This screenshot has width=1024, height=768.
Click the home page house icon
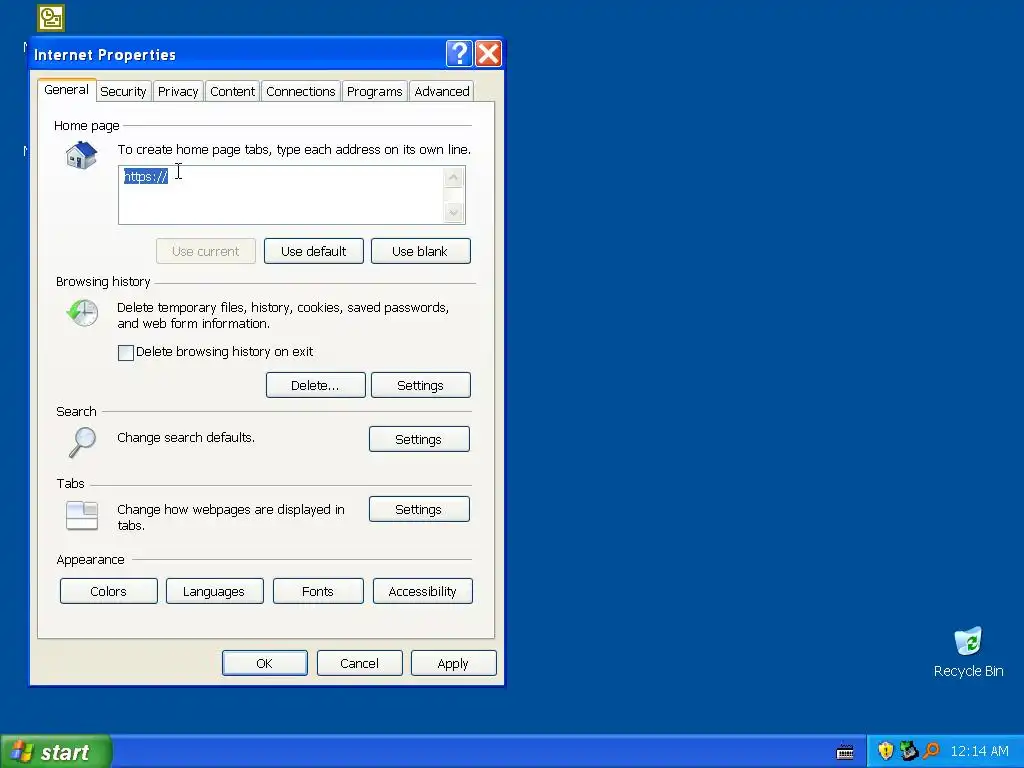click(x=82, y=155)
